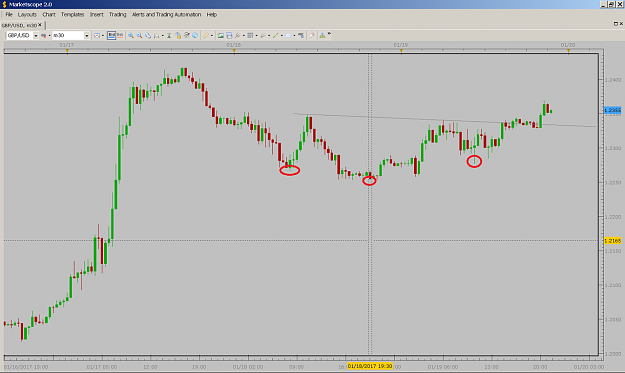Screen dimensions: 625x373
Task: Click the grid lines toolbar icon
Action: (250, 35)
